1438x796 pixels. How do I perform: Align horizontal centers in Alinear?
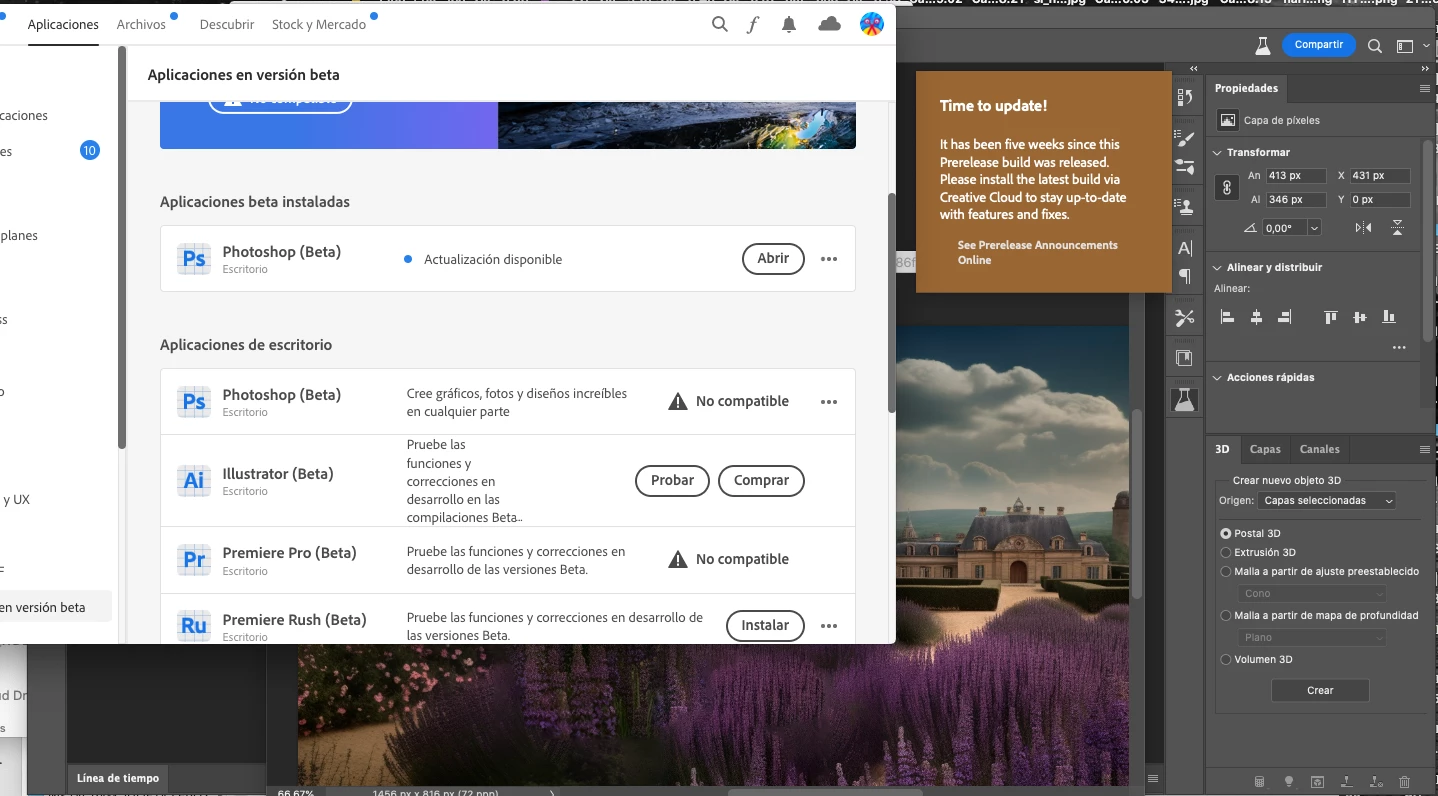[1257, 317]
